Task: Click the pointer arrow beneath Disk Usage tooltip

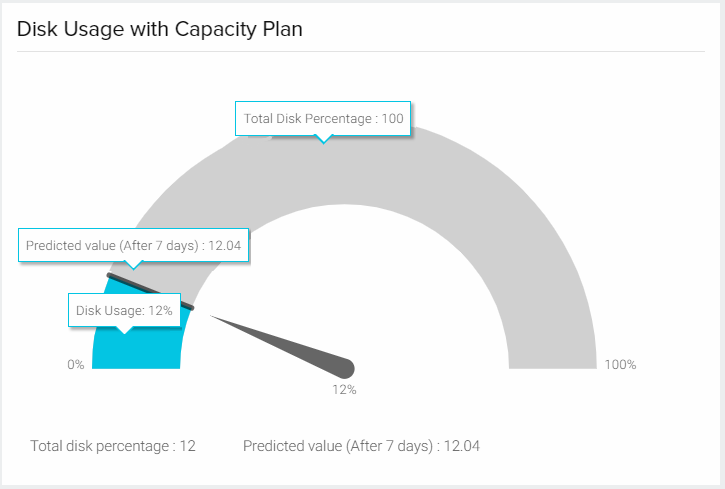Action: click(124, 330)
